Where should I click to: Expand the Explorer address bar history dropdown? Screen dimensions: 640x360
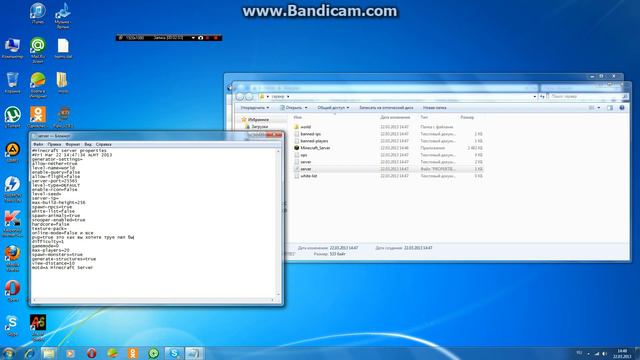point(535,97)
